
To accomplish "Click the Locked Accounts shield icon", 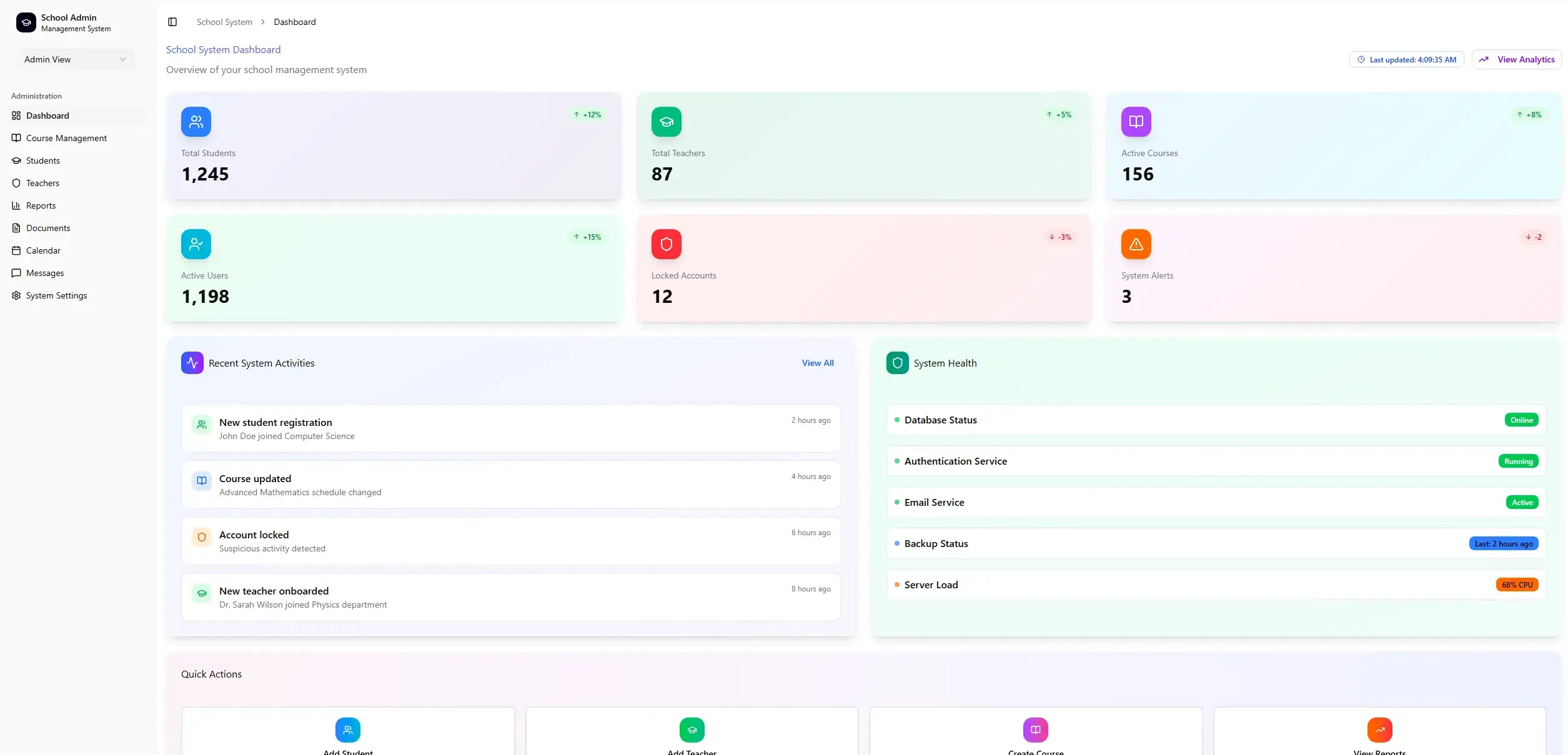I will coord(666,244).
